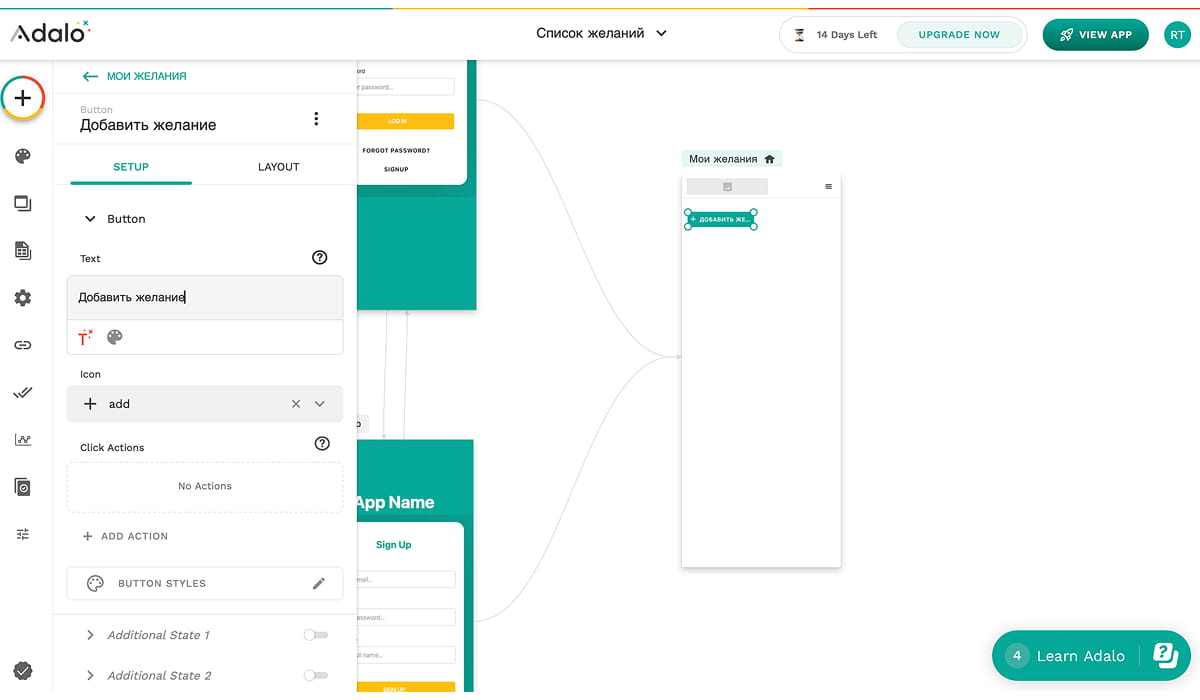Enable the Additional State 2 toggle
The width and height of the screenshot is (1200, 700).
click(316, 676)
